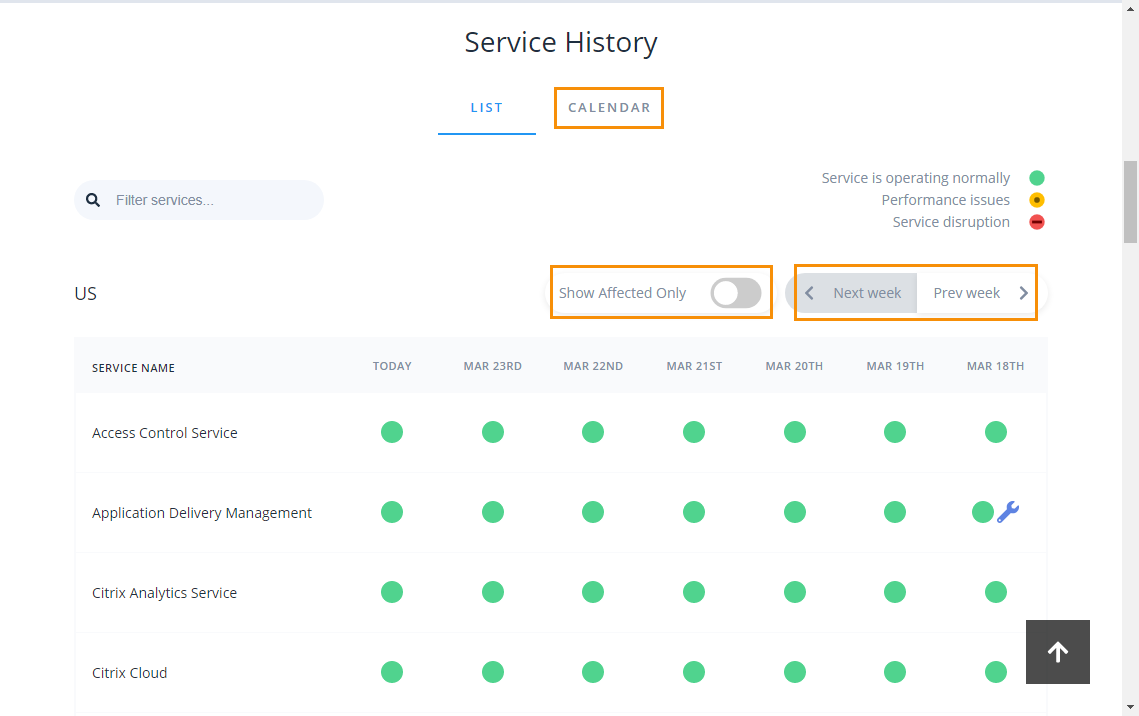Click Citrix Cloud status dot for Today
This screenshot has width=1139, height=716.
pos(392,672)
